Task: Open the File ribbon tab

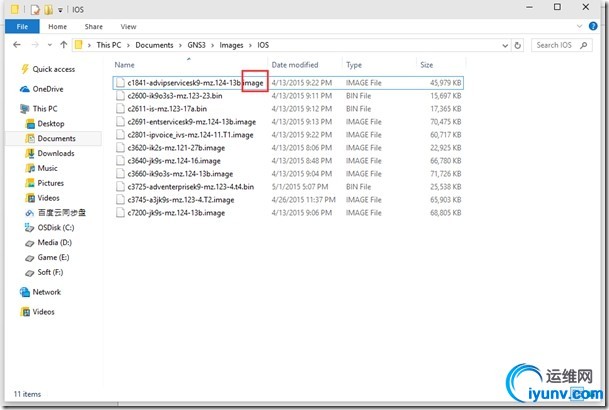Action: pos(22,26)
